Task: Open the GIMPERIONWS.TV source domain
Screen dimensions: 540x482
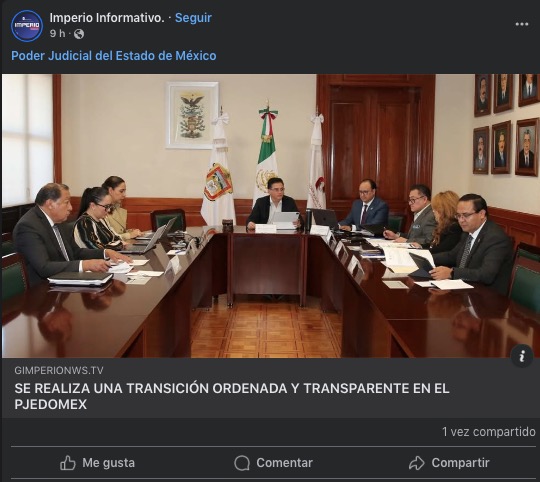Action: click(x=59, y=370)
